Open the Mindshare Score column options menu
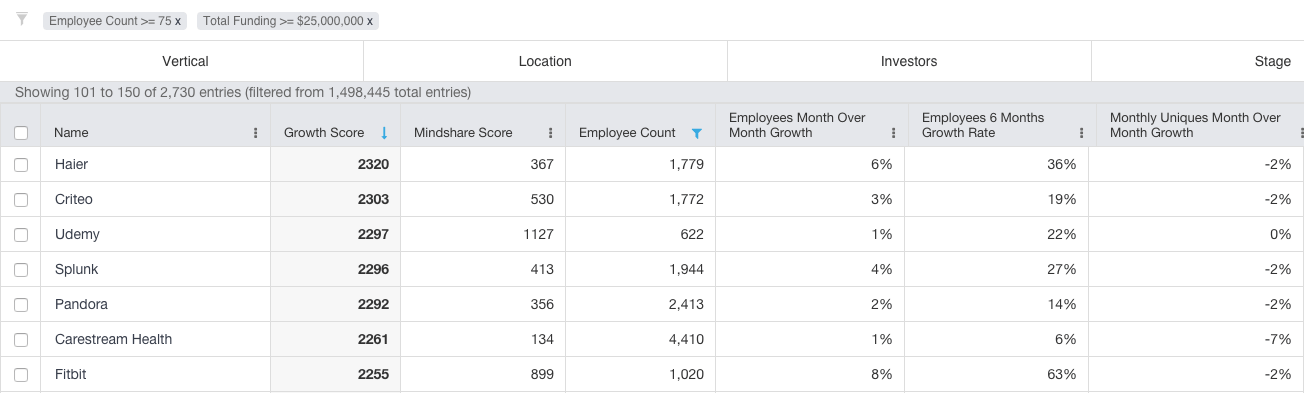Screen dimensions: 1304x393 click(550, 133)
